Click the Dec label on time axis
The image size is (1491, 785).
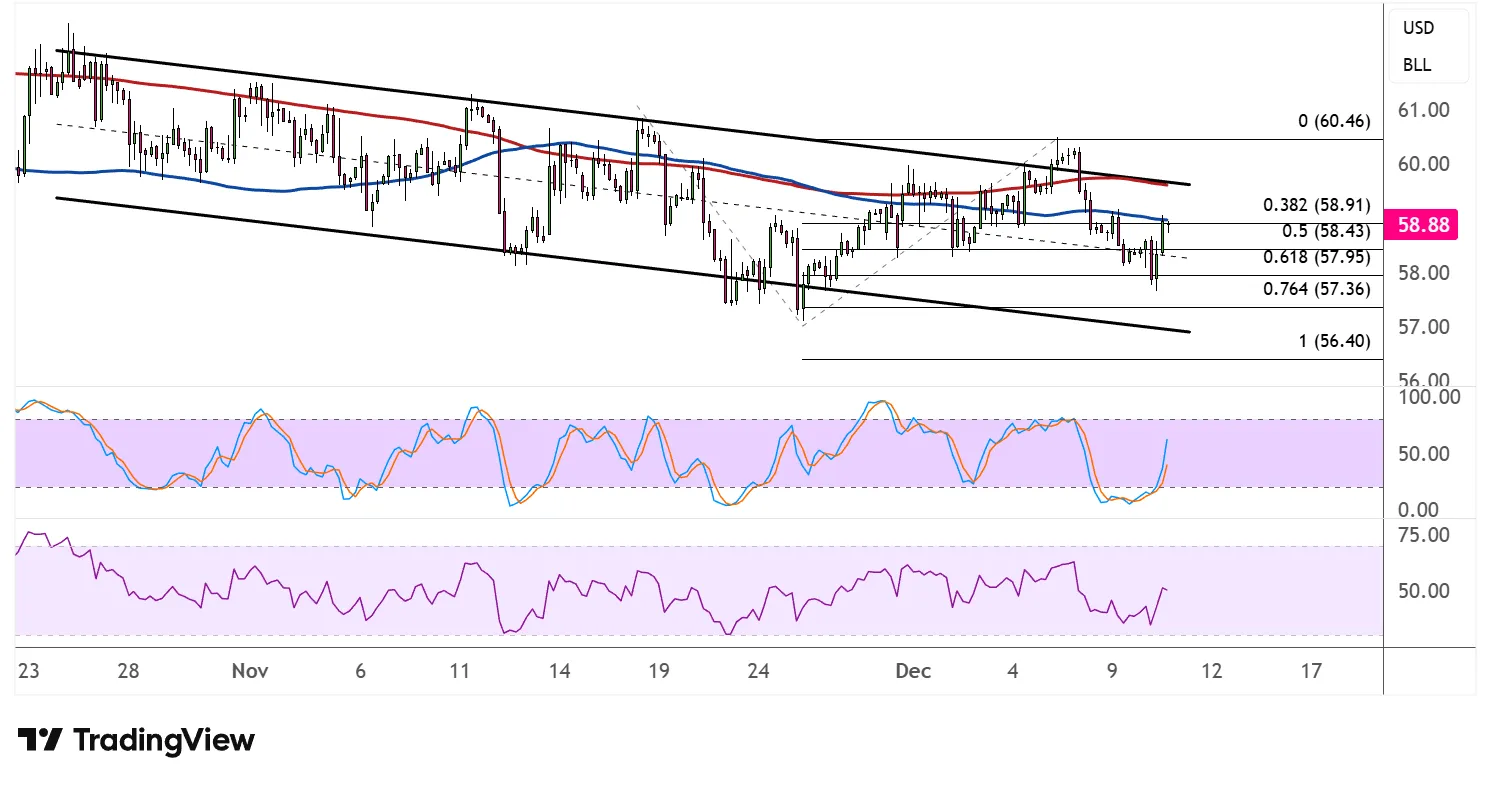(x=914, y=671)
